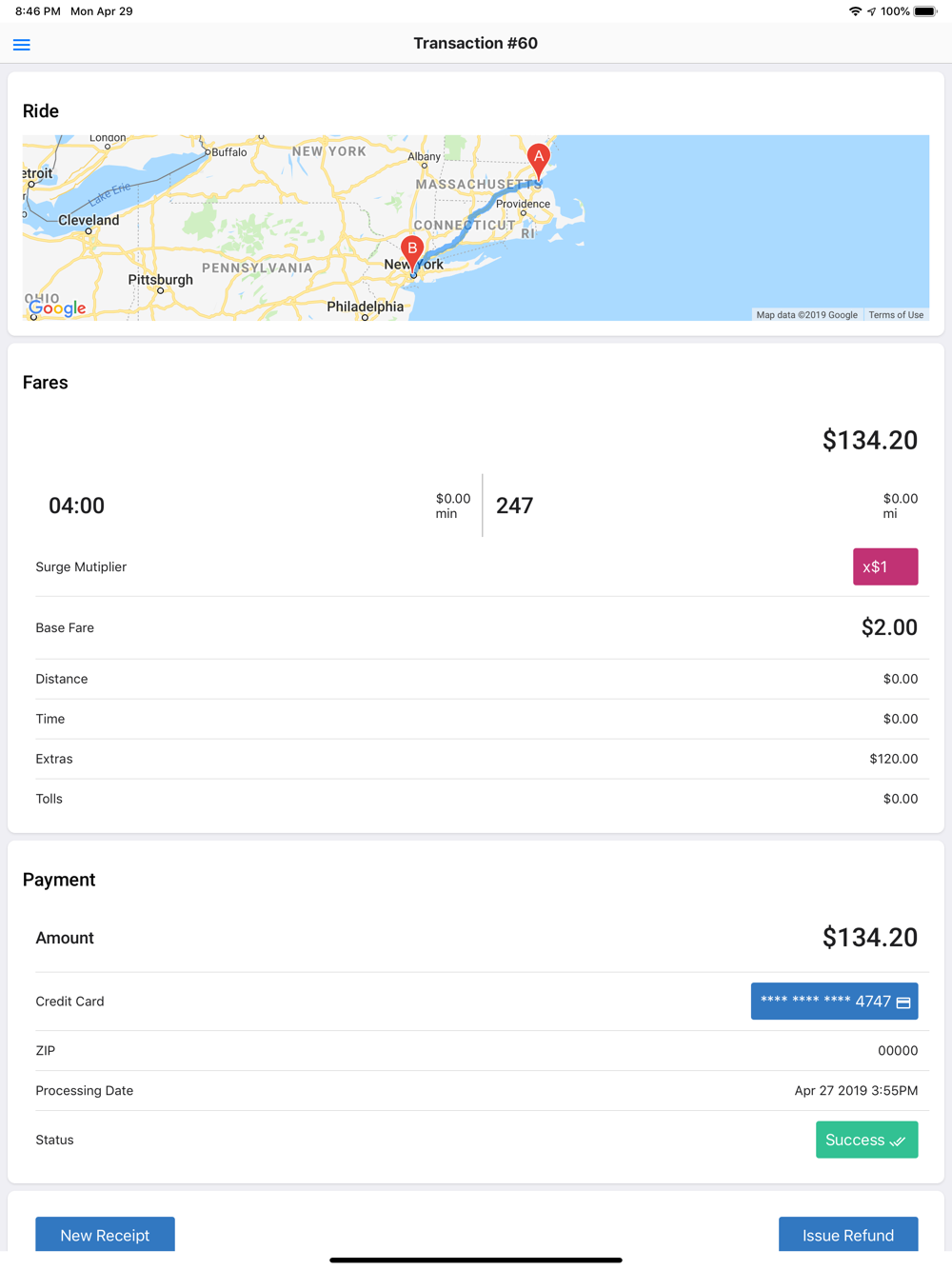The height and width of the screenshot is (1270, 952).
Task: Click the Base Fare row
Action: coord(476,627)
